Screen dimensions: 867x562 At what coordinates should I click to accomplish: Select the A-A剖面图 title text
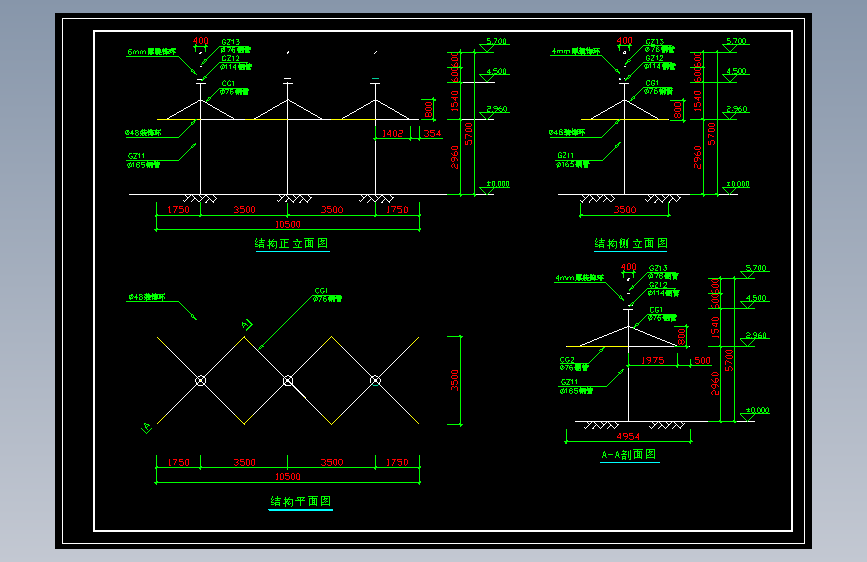[x=629, y=455]
